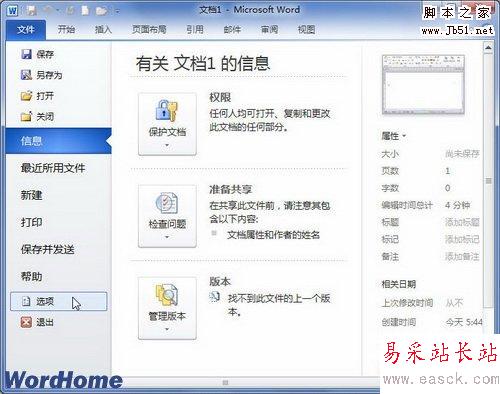
Task: Click the Save icon in quick access toolbar
Action: [32, 11]
